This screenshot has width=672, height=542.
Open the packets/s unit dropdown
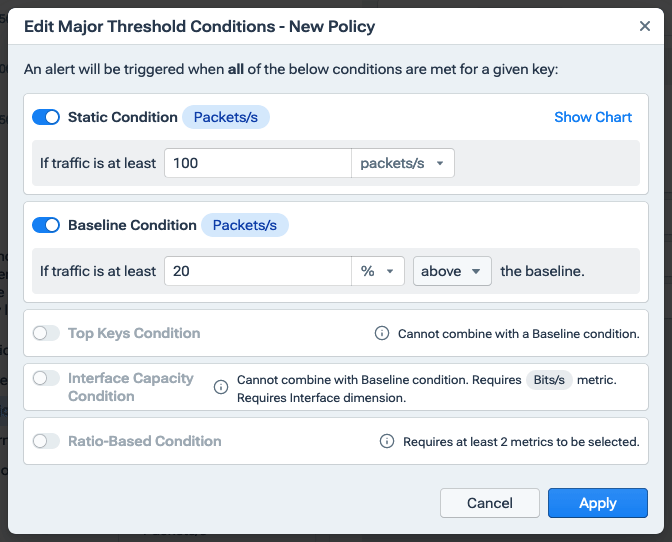(403, 163)
